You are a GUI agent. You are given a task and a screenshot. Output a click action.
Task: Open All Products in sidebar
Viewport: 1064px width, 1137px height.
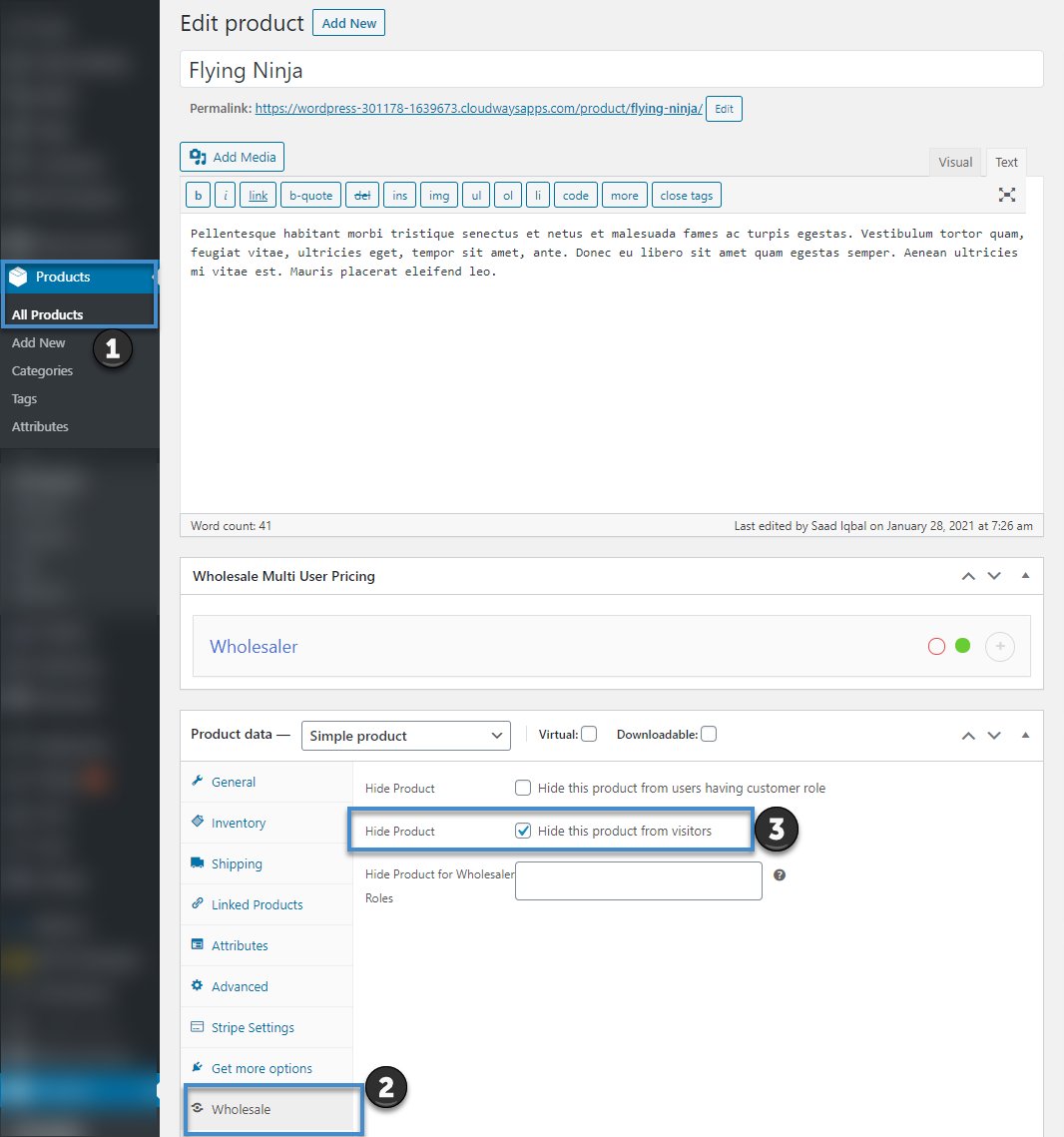pos(47,314)
